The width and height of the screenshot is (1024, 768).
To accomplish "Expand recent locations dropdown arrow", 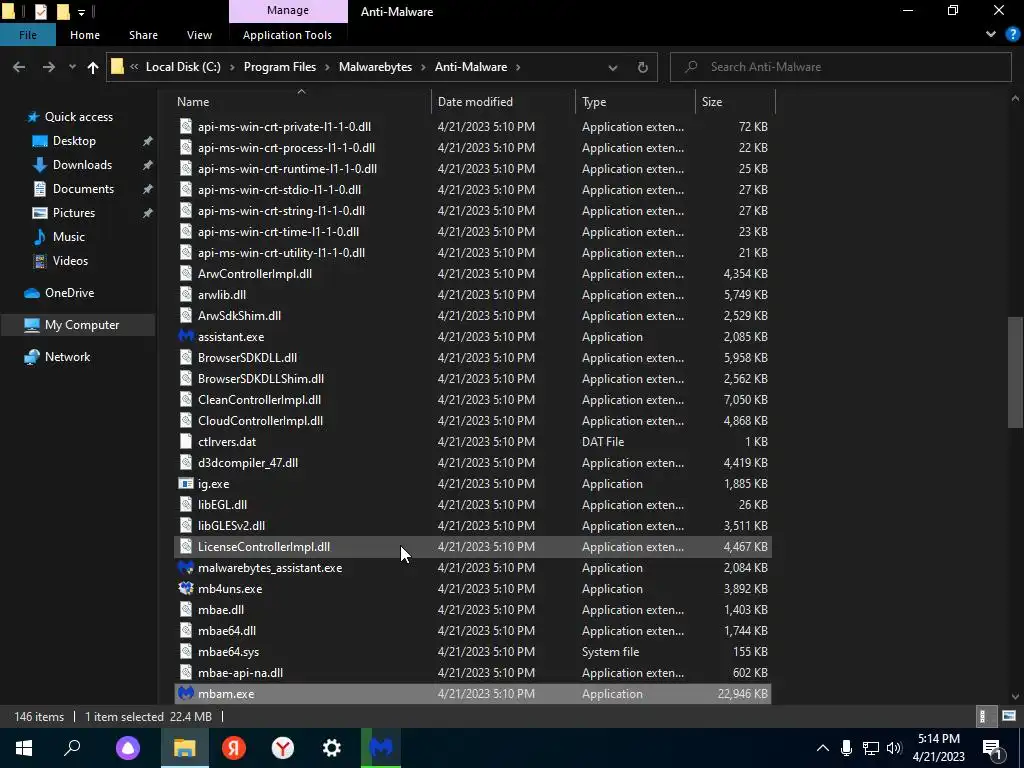I will point(72,67).
